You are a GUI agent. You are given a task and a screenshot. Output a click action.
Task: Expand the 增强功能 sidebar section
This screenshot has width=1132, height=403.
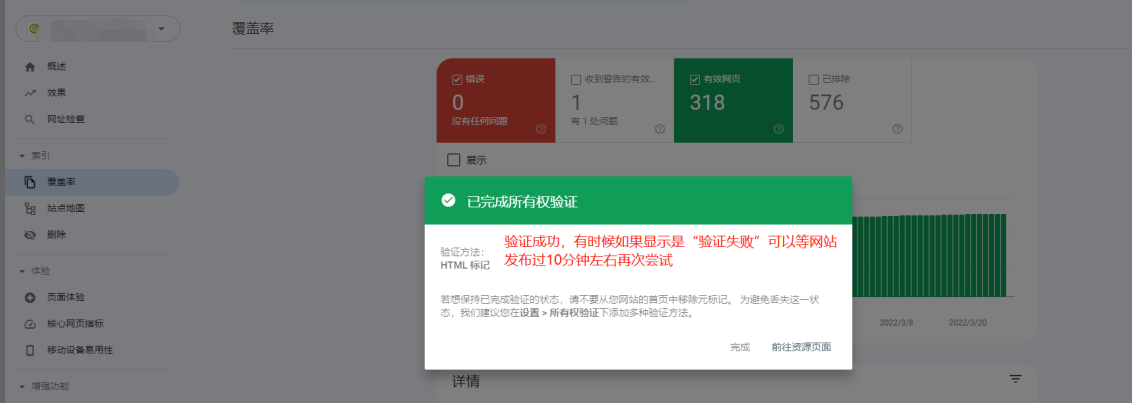pyautogui.click(x=23, y=386)
